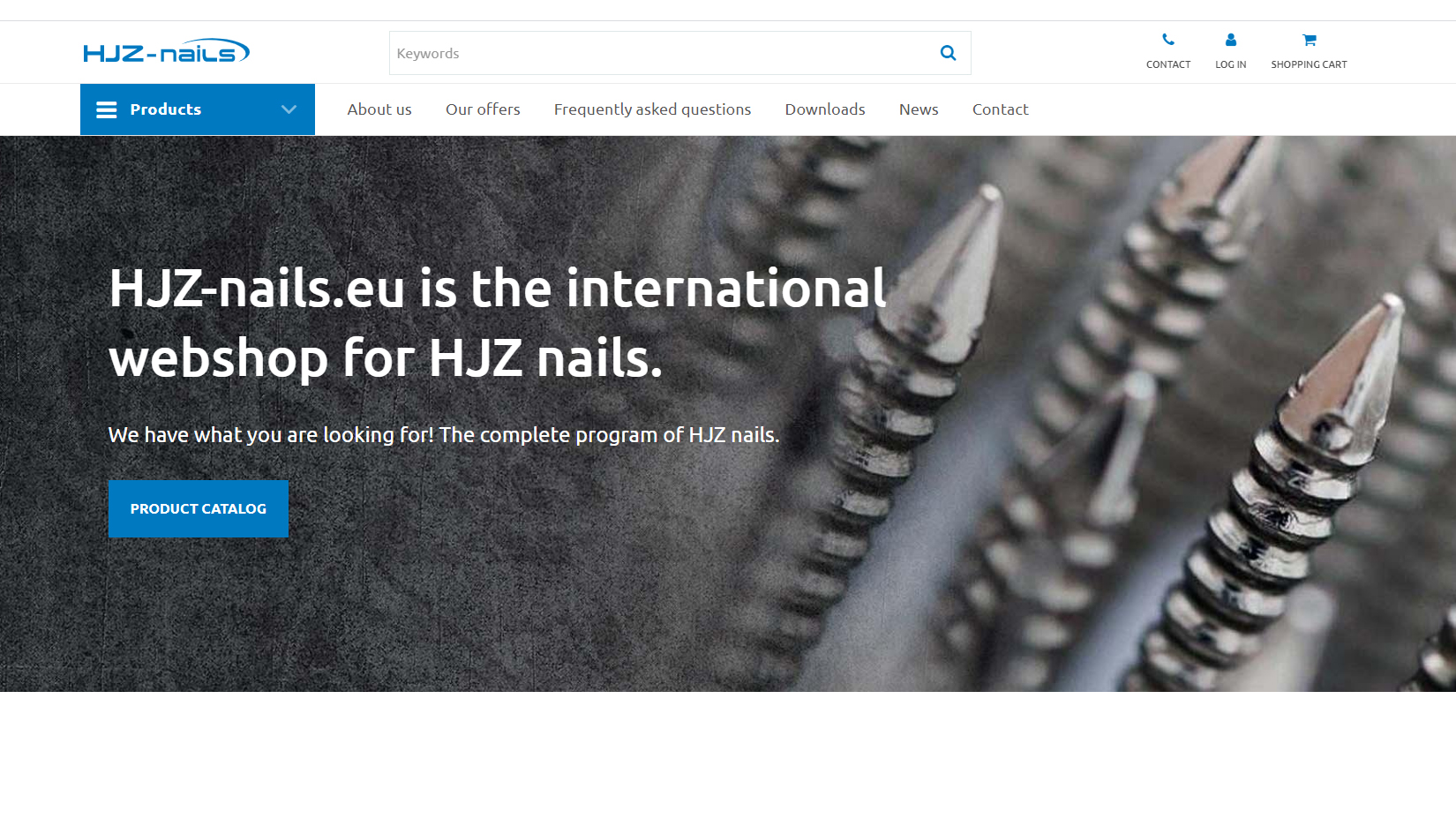This screenshot has width=1456, height=834.
Task: Select News in the navigation bar
Action: (918, 109)
